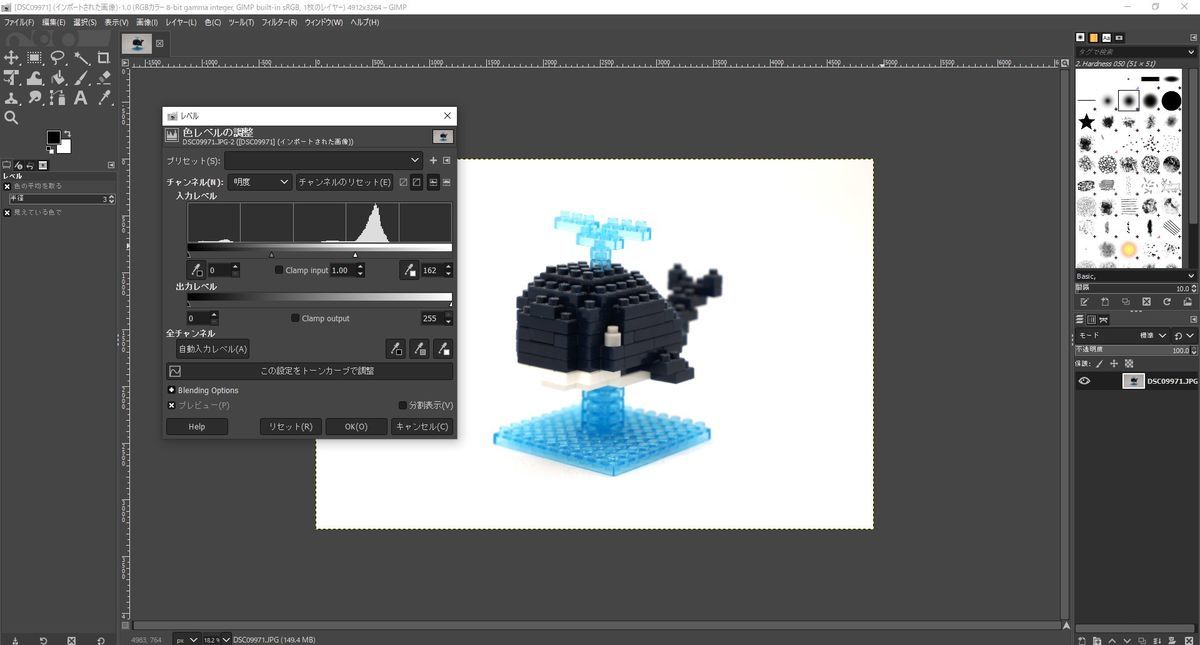The height and width of the screenshot is (645, 1200).
Task: Enable 分割表示(V) split view checkbox
Action: [403, 405]
